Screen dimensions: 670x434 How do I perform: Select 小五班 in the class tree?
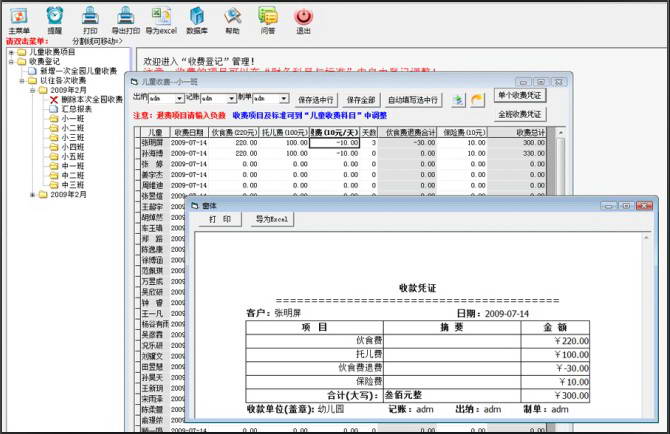point(73,156)
